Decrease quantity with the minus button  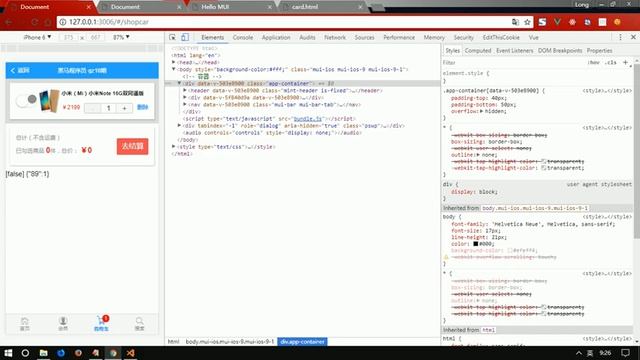click(92, 108)
